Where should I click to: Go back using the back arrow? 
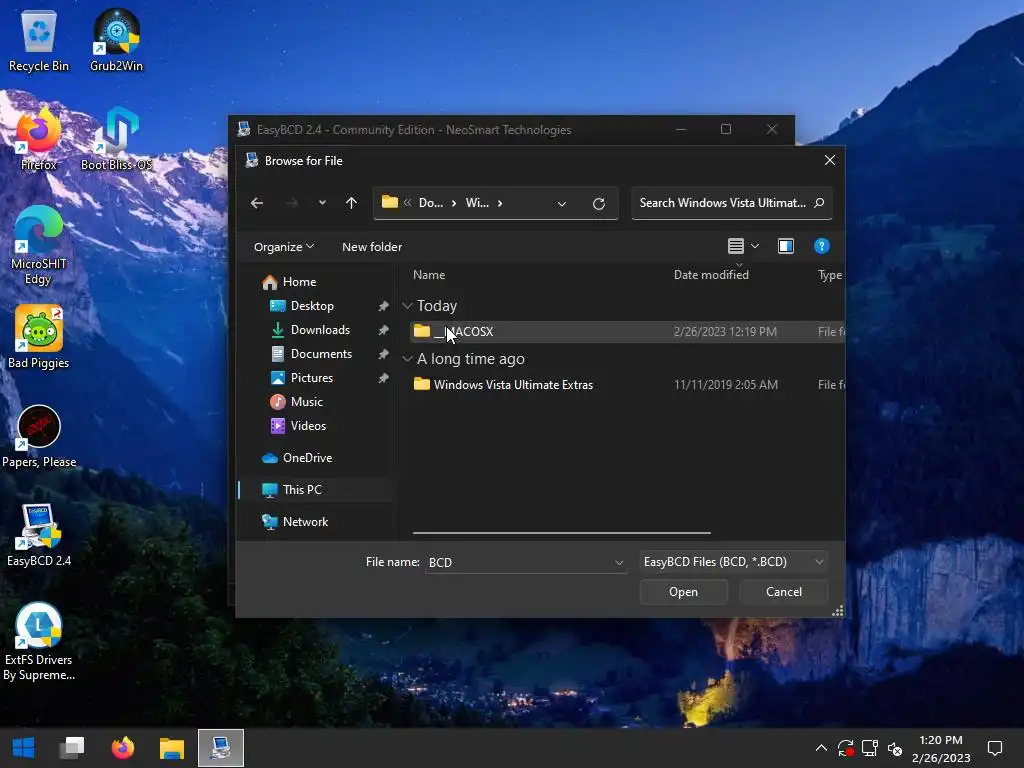(257, 203)
